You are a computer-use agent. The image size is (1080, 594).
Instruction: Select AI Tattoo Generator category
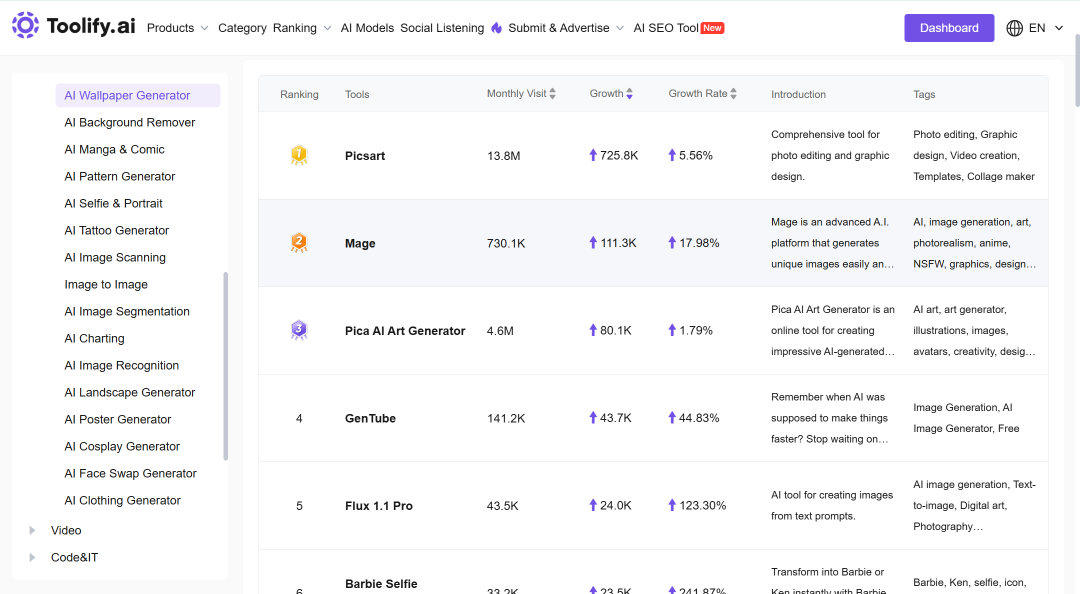tap(116, 230)
